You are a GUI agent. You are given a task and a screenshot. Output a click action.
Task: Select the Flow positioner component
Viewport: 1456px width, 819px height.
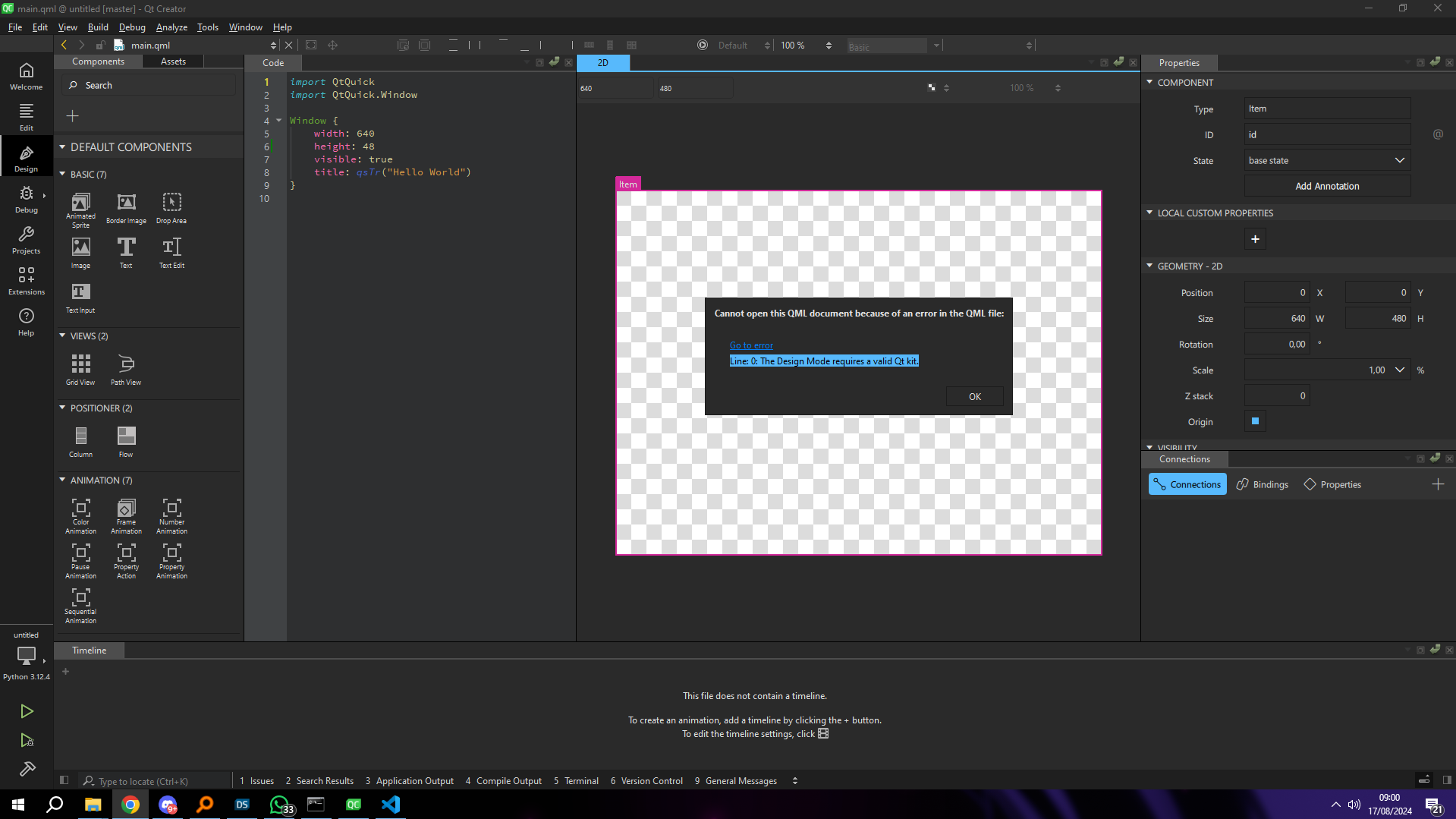click(126, 443)
